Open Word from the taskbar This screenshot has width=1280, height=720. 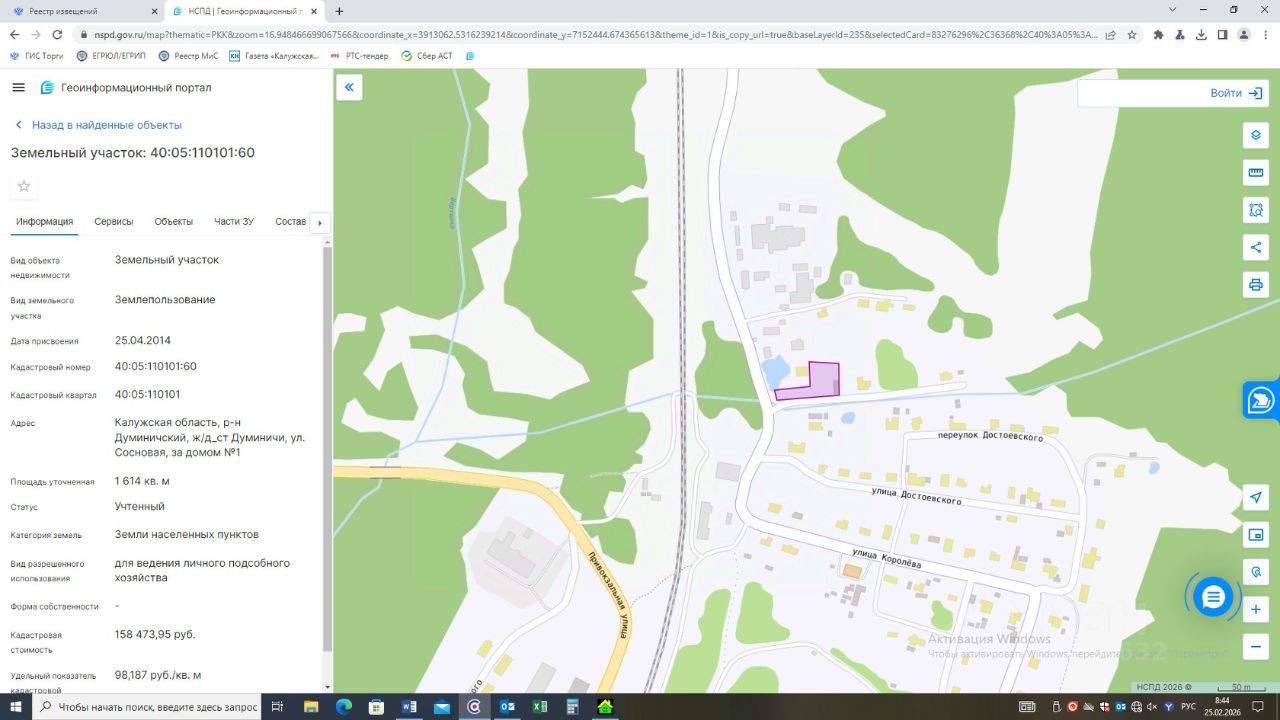[x=409, y=707]
